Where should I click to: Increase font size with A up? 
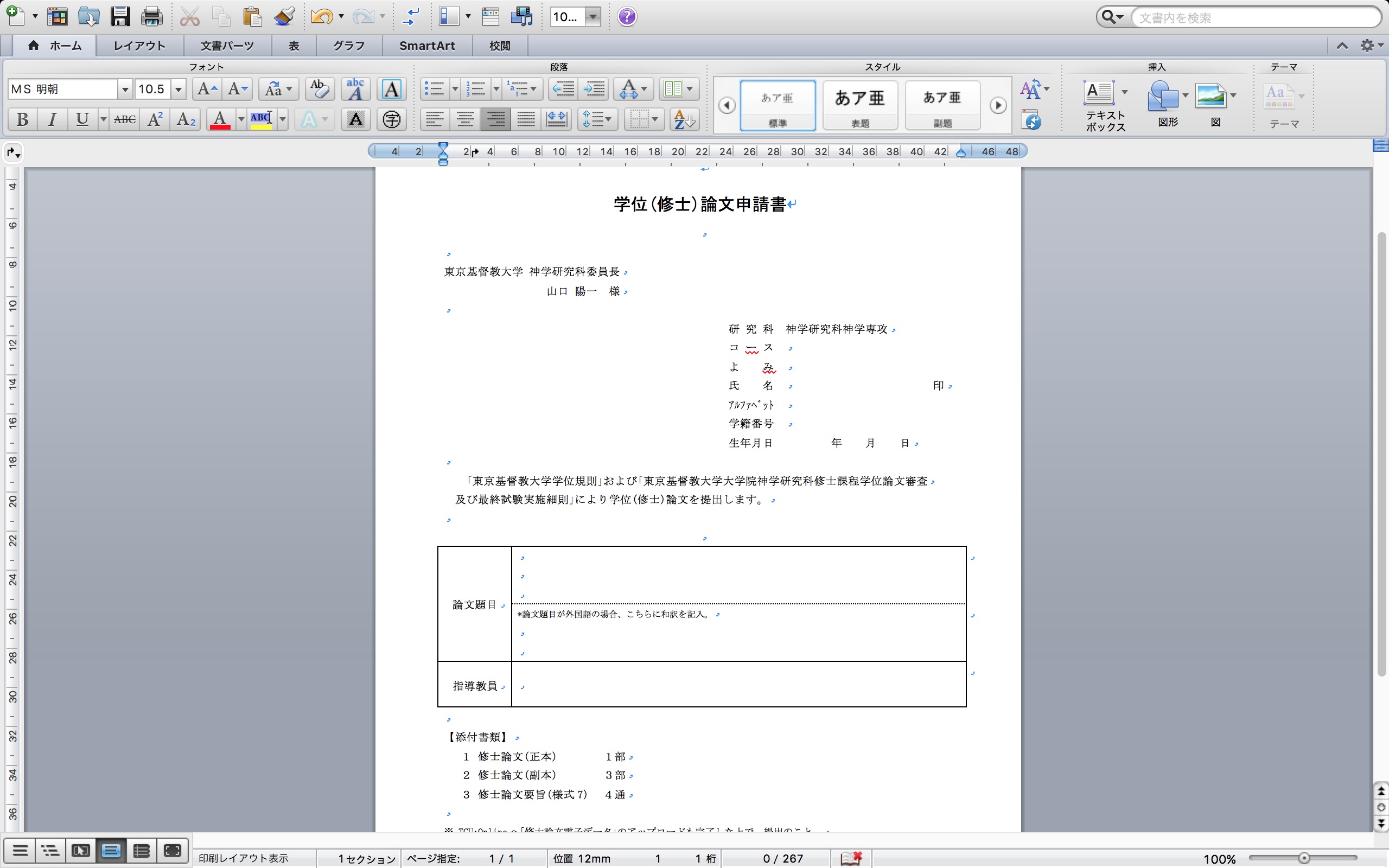tap(207, 89)
